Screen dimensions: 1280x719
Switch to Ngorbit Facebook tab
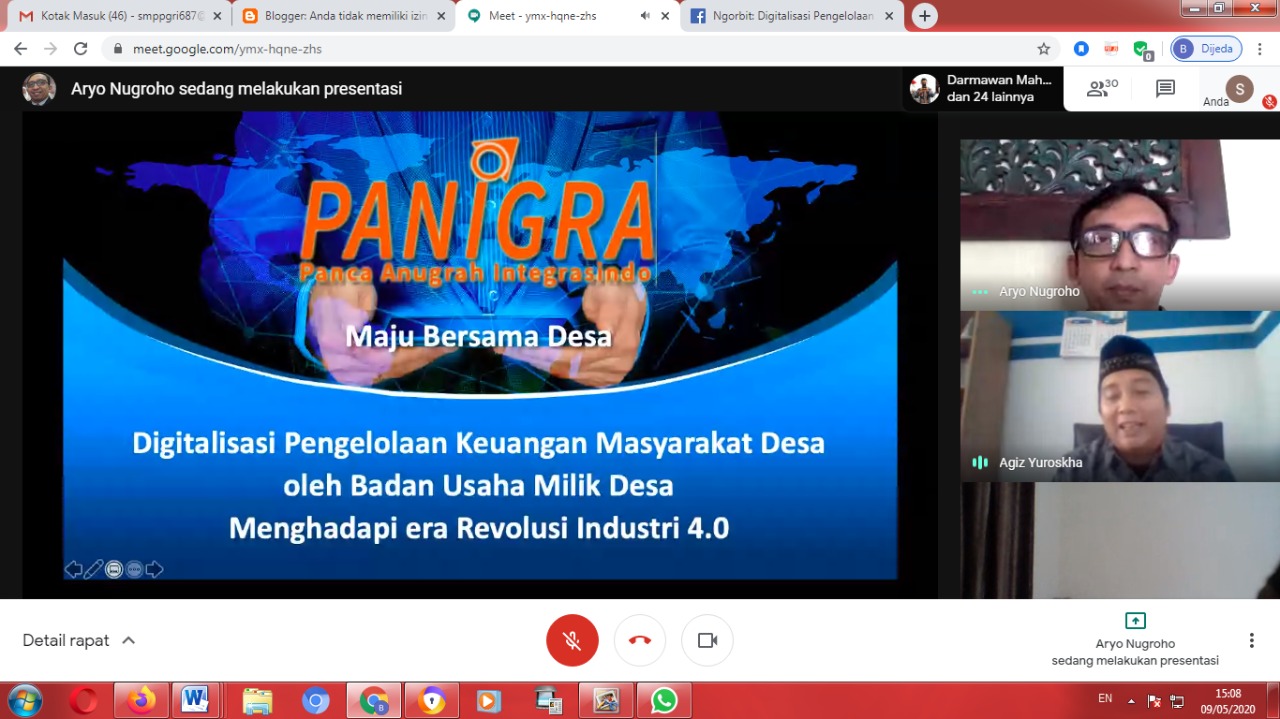790,16
